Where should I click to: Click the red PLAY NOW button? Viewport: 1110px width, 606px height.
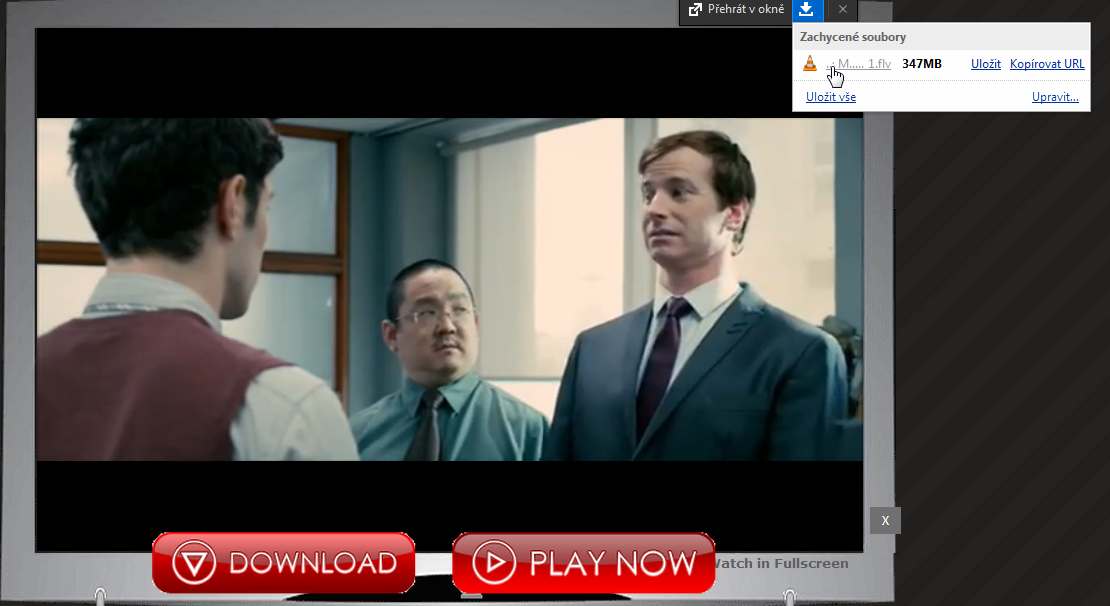pos(583,563)
